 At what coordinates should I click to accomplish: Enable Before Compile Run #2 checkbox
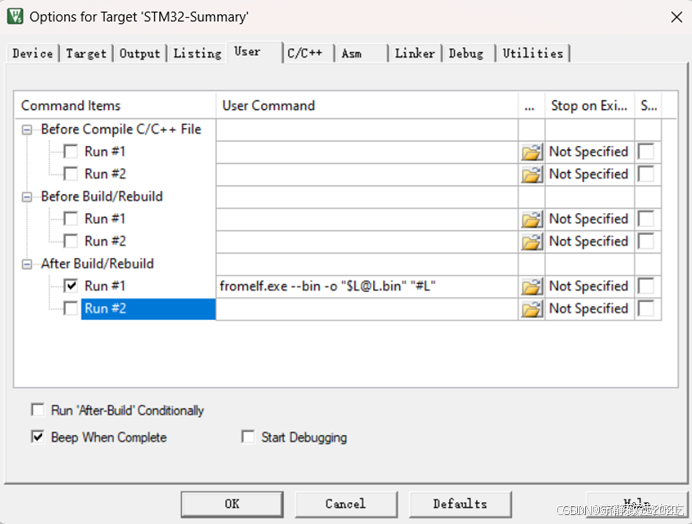(71, 173)
